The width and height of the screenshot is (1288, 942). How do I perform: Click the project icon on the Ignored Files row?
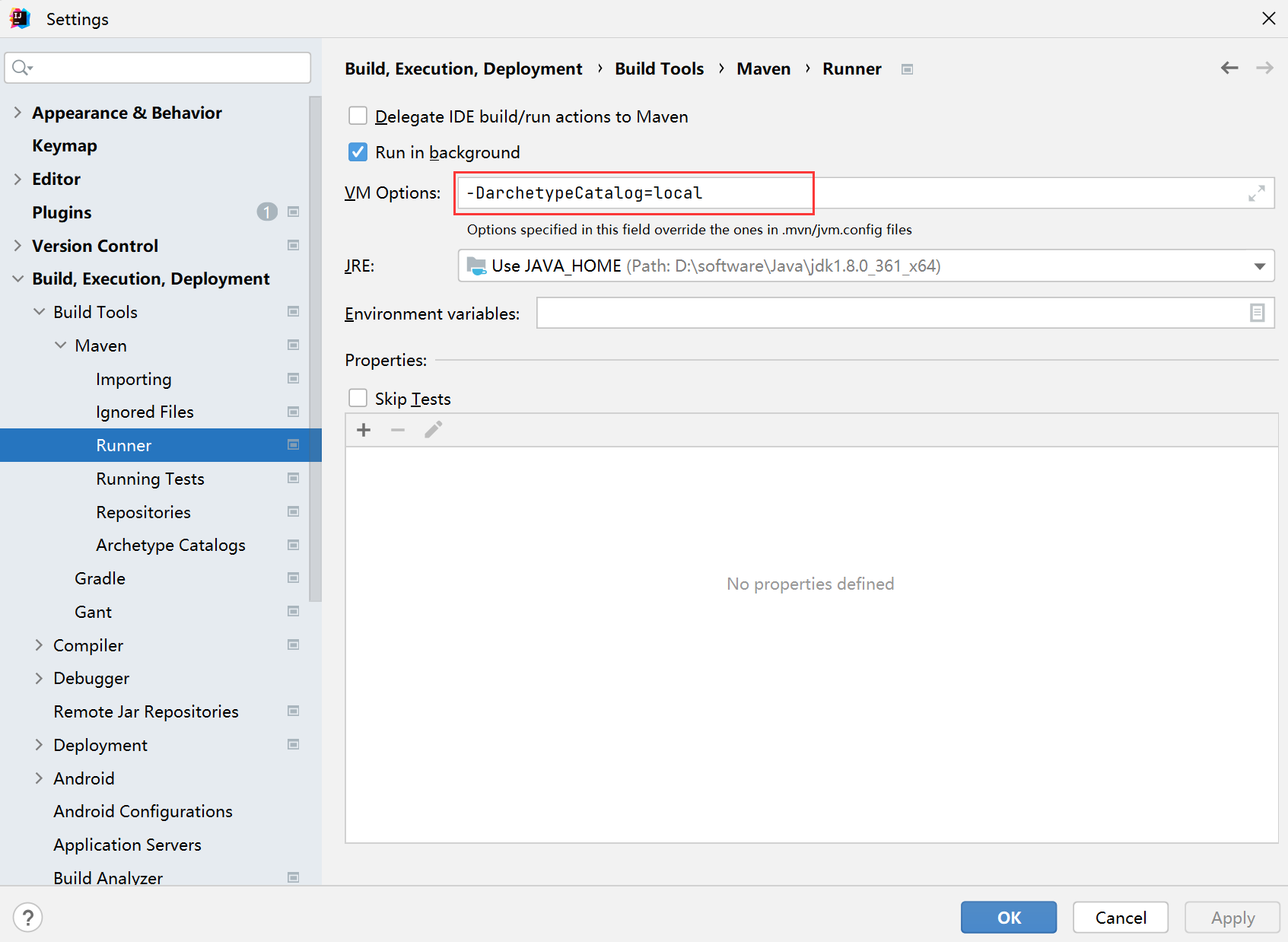point(294,412)
